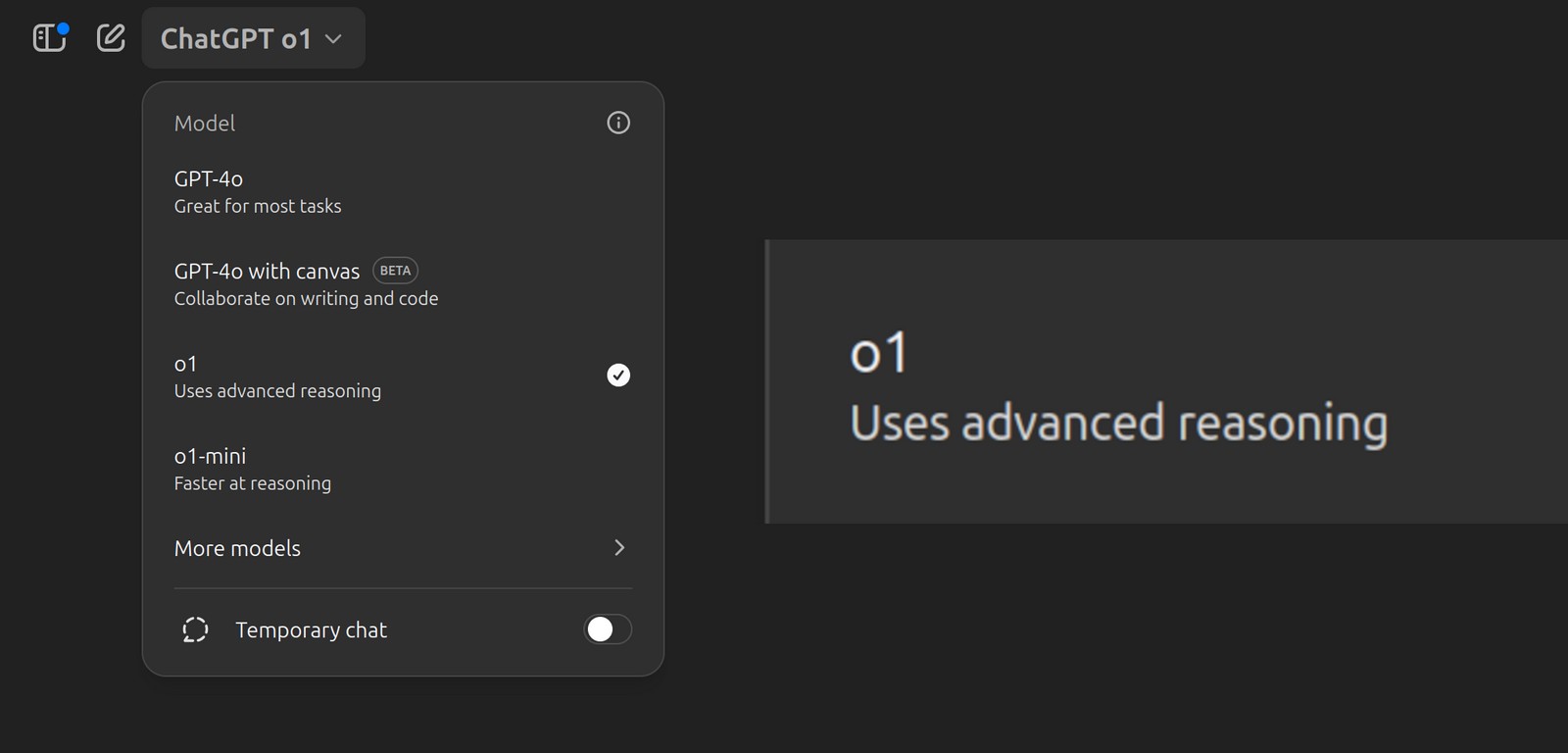1568x753 pixels.
Task: Click the checkmark icon beside o1
Action: [618, 375]
